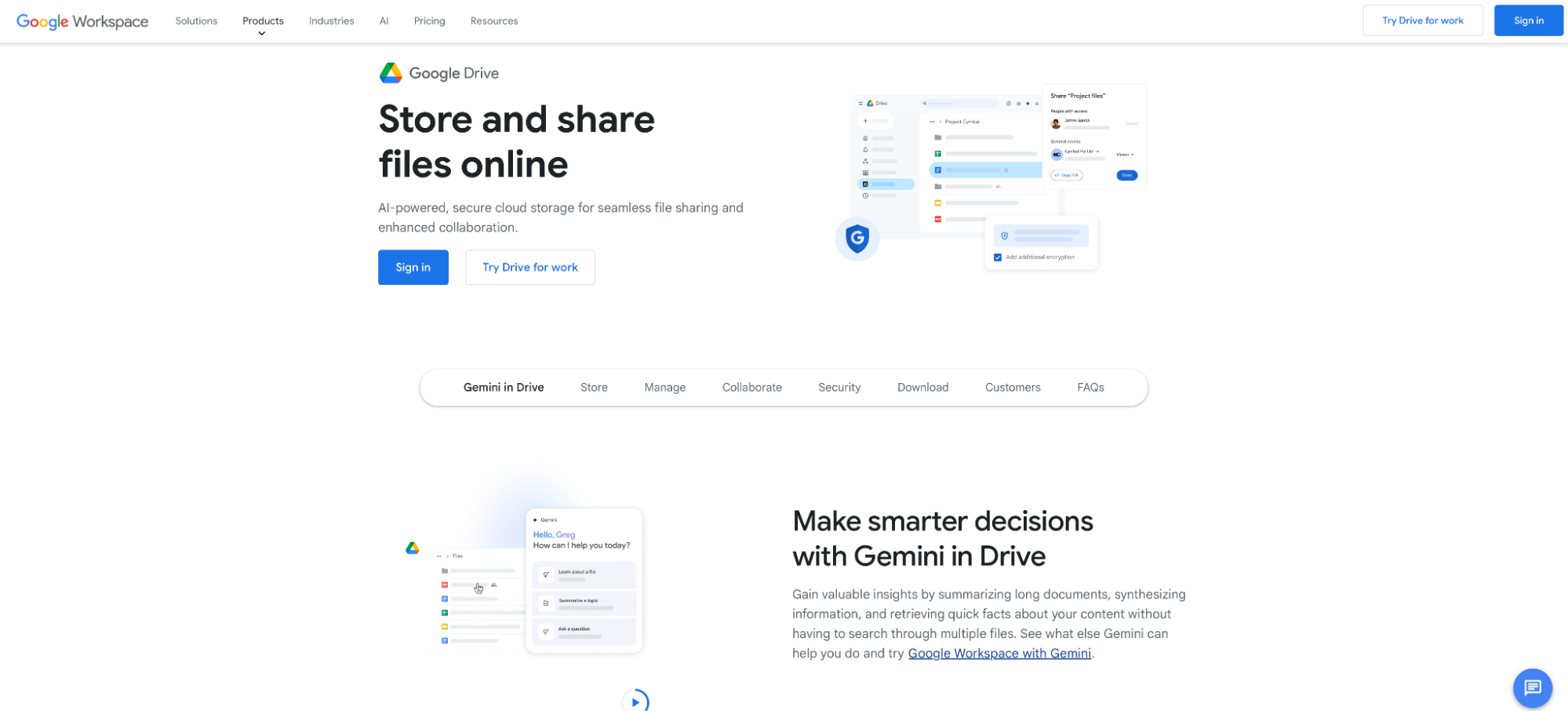The image size is (1568, 711).
Task: Click the 'Ask a question' icon in Gemini panel
Action: 546,631
